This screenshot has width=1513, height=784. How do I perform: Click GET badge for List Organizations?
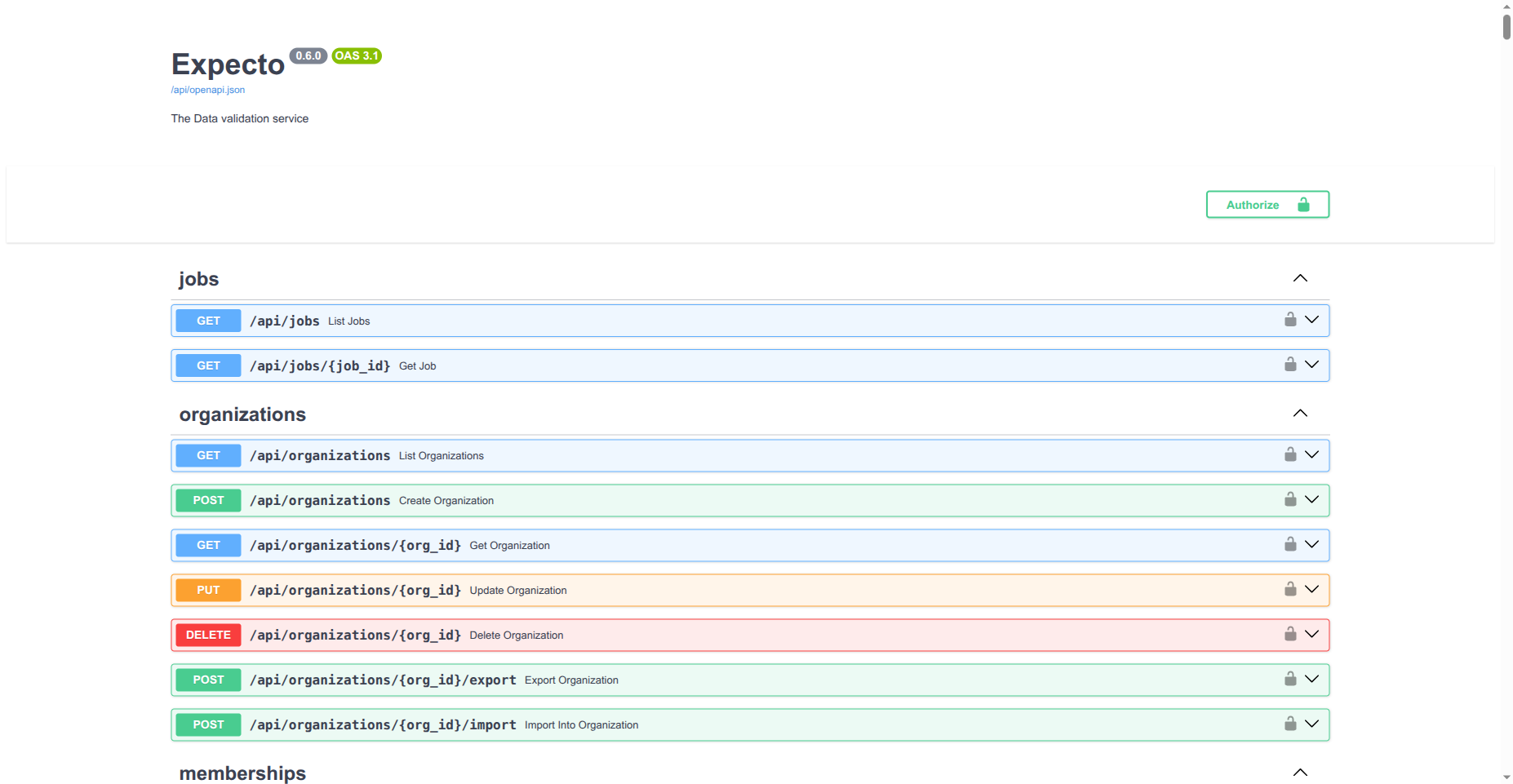[x=208, y=455]
